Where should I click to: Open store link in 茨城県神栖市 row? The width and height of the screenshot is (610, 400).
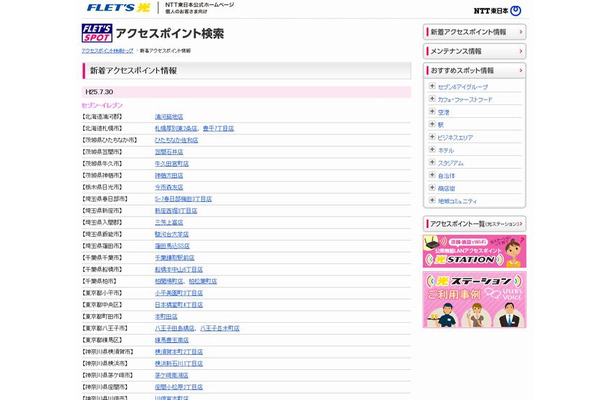click(x=169, y=175)
